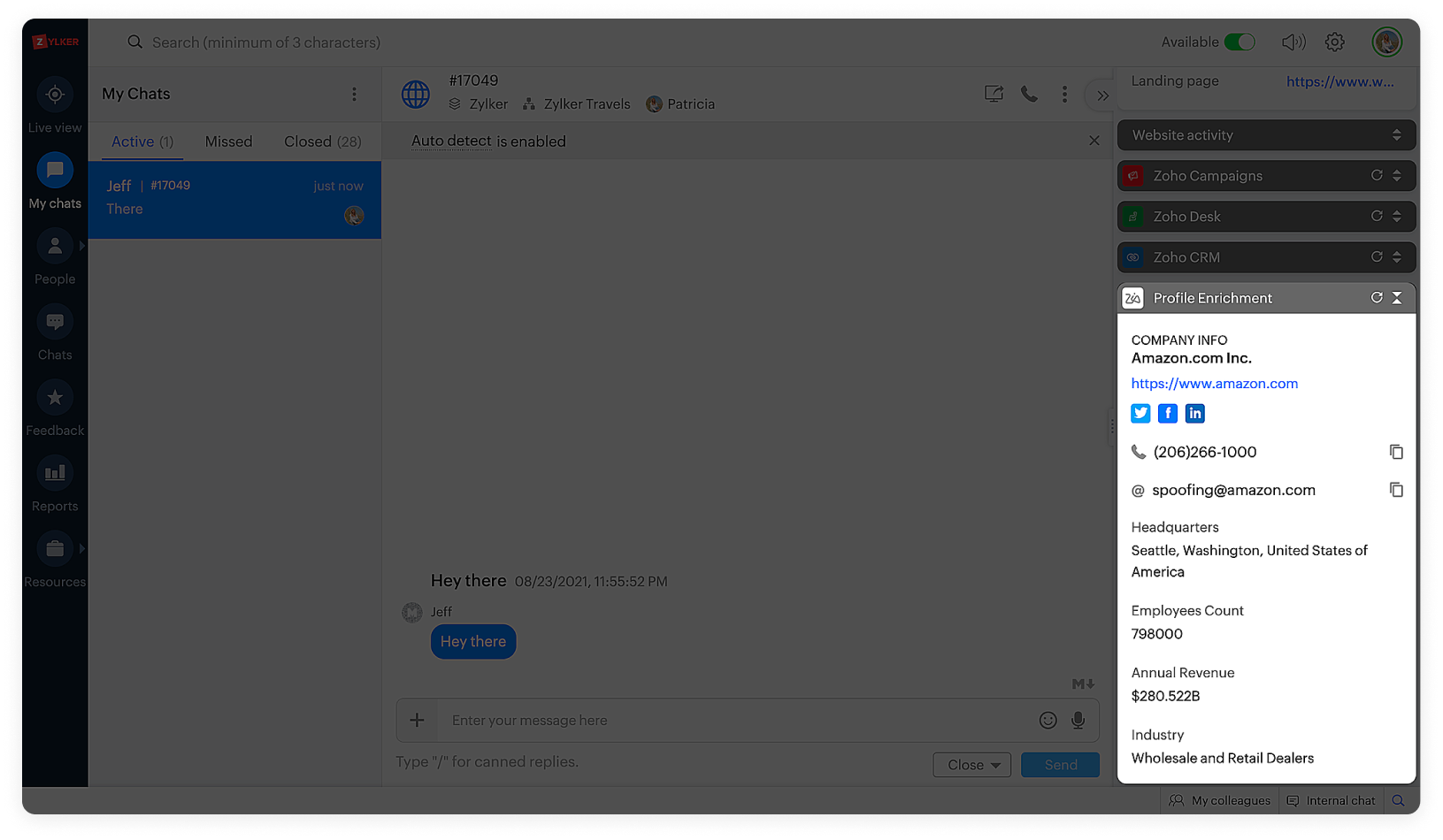
Task: Start a voice call with visitor
Action: point(1029,94)
